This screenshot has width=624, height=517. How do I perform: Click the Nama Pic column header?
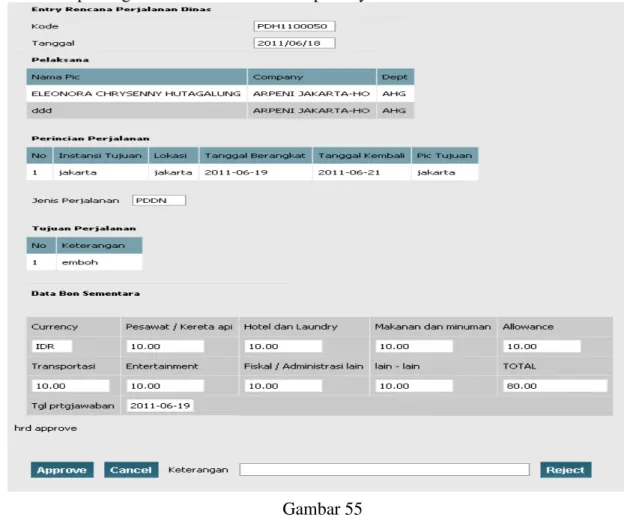click(x=136, y=77)
